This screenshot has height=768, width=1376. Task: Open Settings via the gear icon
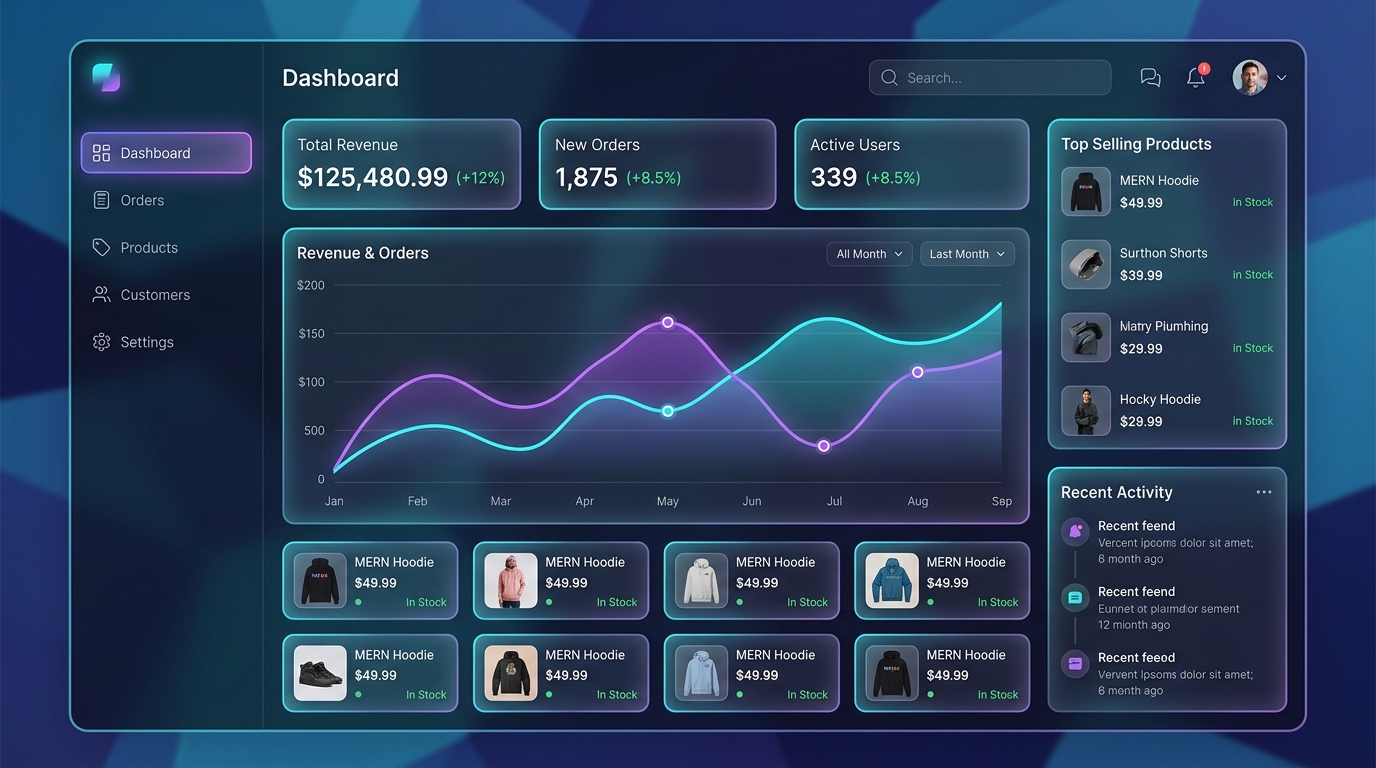coord(101,342)
